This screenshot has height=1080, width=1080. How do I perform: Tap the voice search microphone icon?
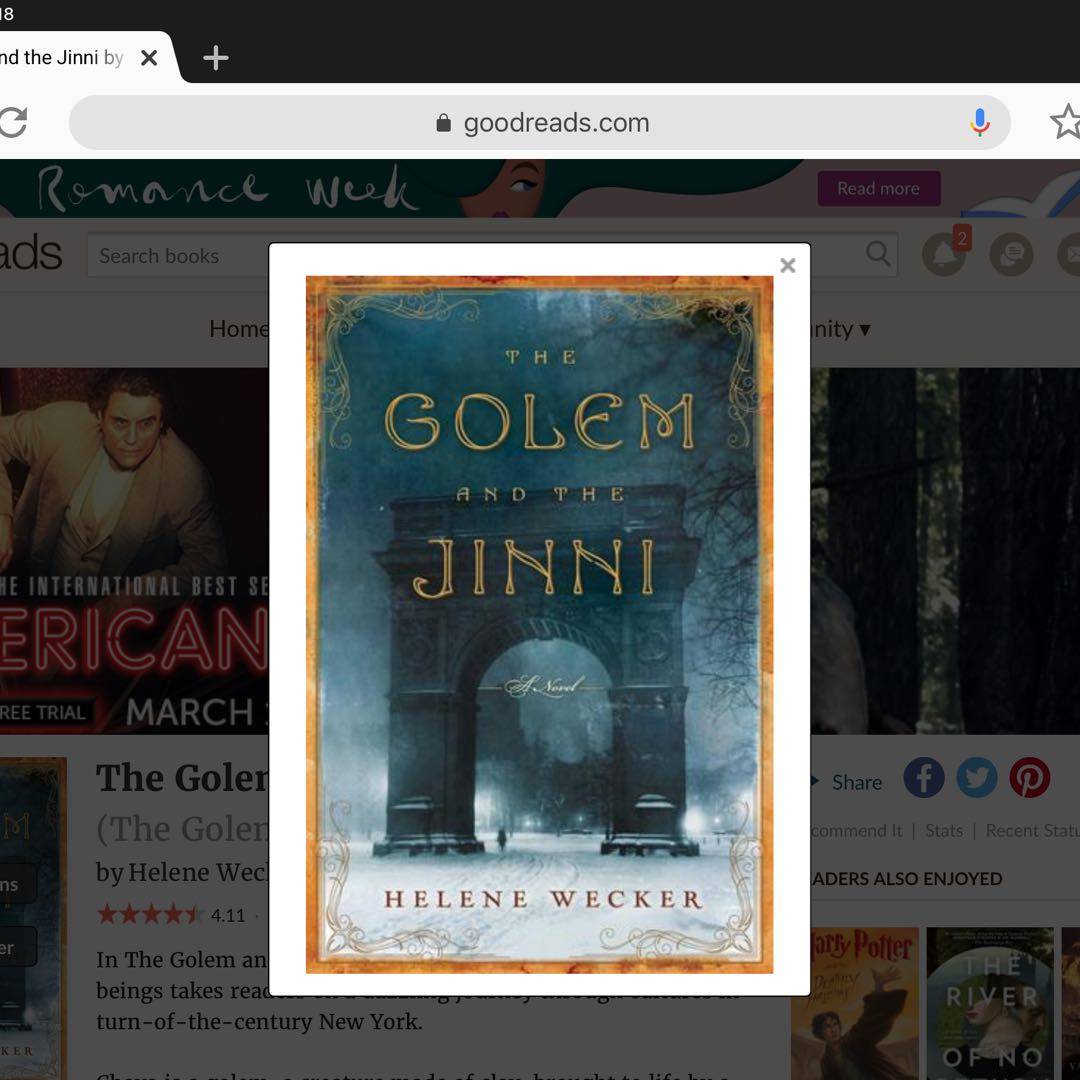[979, 123]
